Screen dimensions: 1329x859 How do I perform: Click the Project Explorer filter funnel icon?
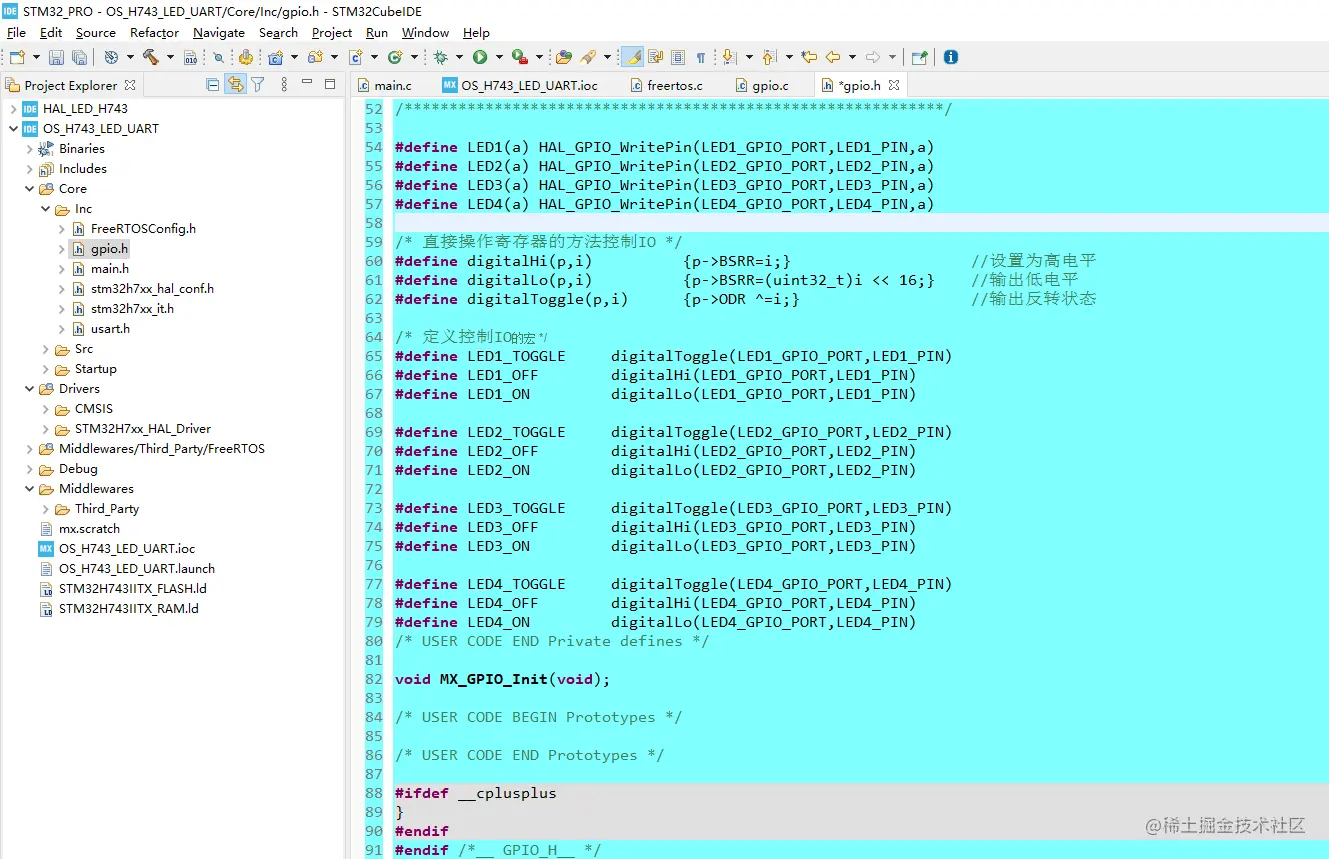point(258,85)
